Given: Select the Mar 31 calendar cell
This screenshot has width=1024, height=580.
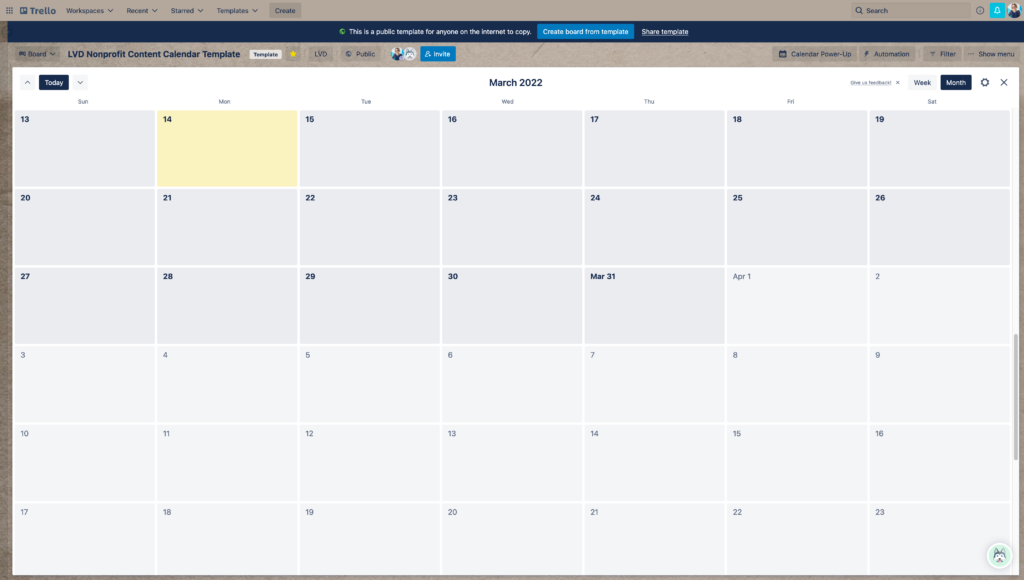Looking at the screenshot, I should pyautogui.click(x=654, y=305).
